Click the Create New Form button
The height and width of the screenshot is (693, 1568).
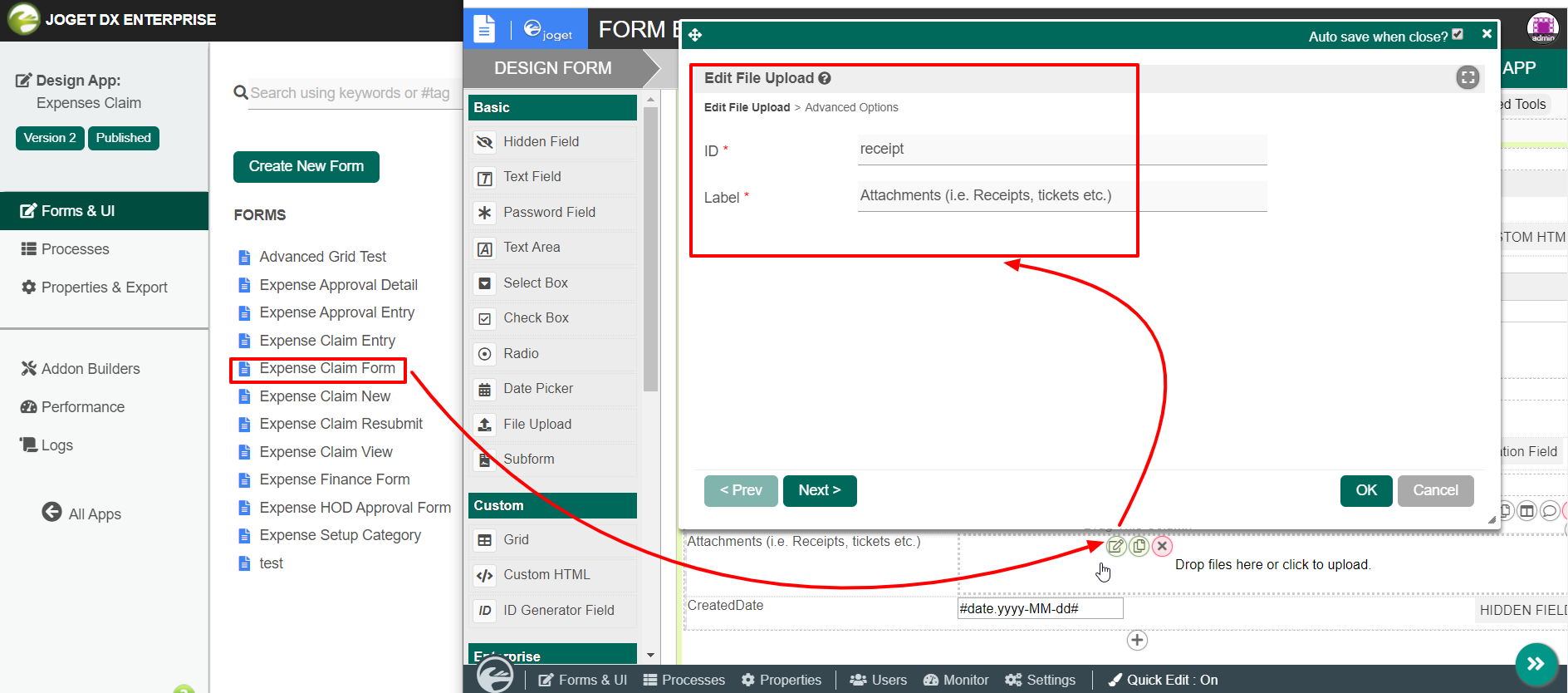click(x=306, y=166)
